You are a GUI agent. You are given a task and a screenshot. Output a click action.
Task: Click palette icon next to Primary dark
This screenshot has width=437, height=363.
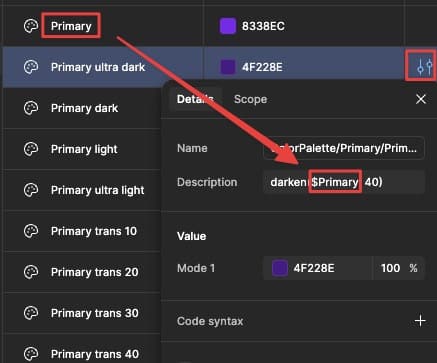[31, 108]
